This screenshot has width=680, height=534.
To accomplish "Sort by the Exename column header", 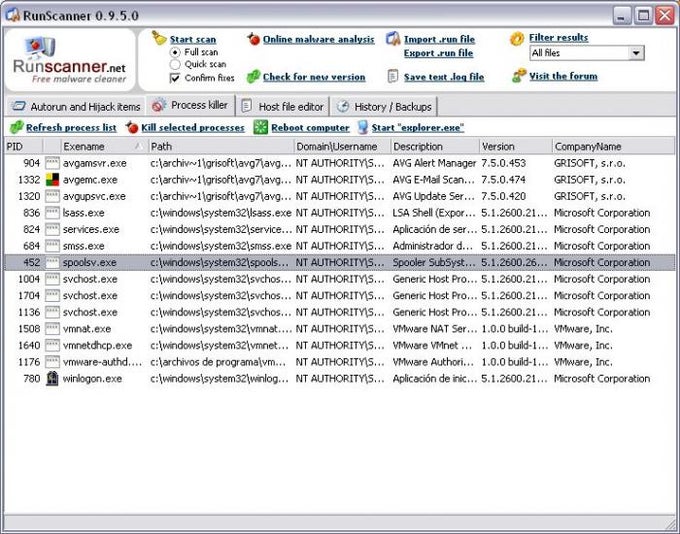I will pos(103,146).
